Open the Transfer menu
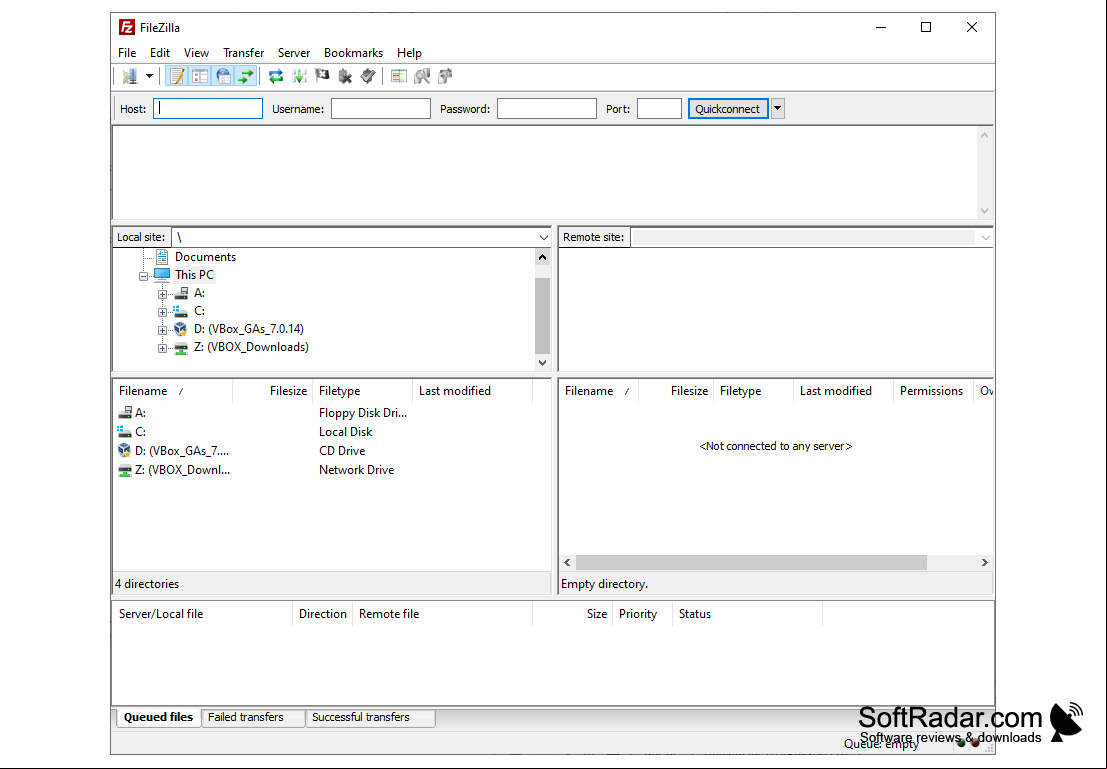 click(244, 53)
